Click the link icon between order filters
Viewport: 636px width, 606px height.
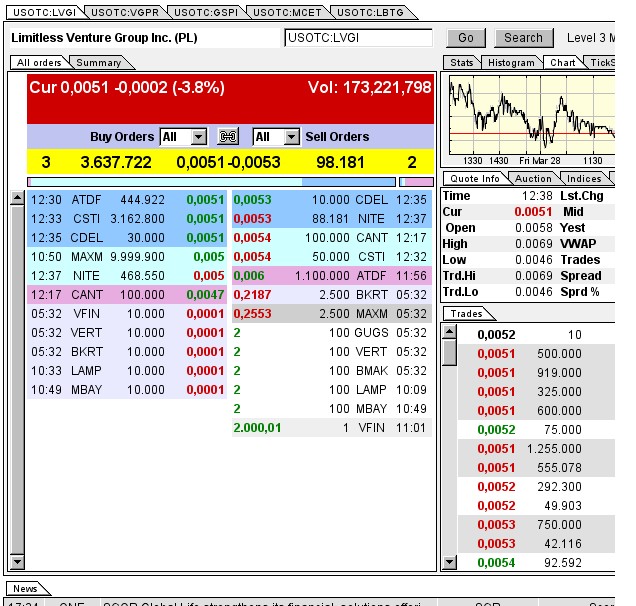click(228, 137)
